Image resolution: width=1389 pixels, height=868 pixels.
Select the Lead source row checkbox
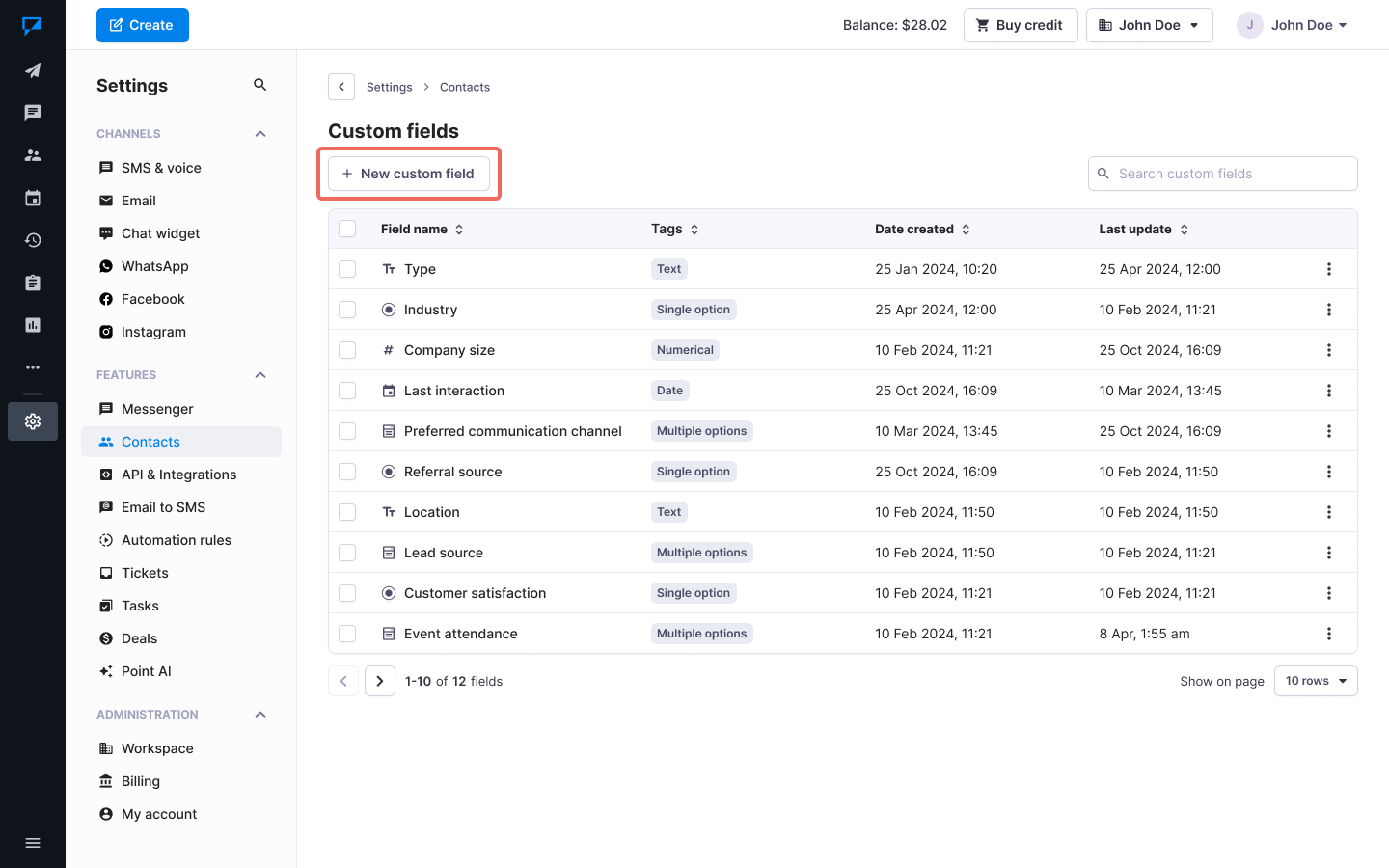pos(347,553)
